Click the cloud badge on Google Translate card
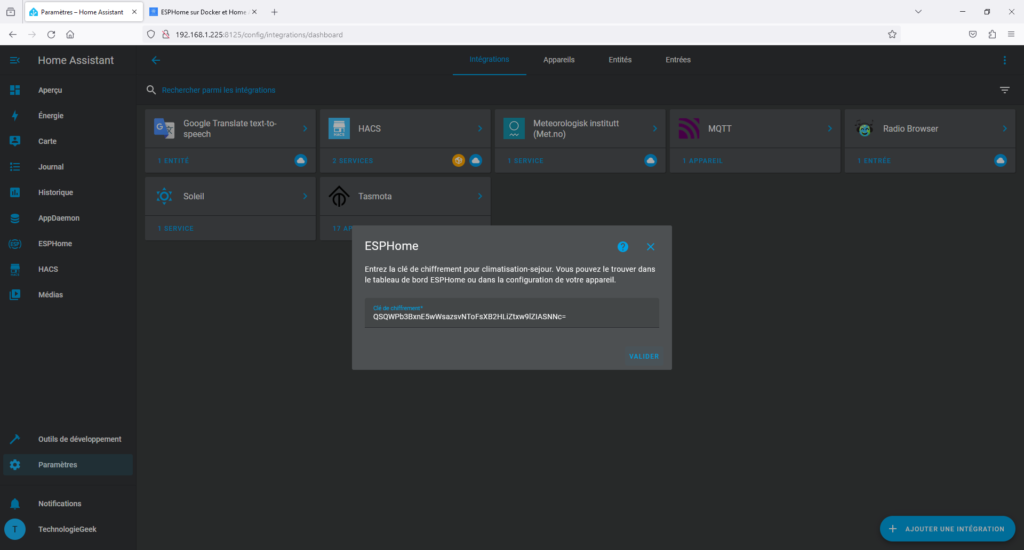The height and width of the screenshot is (550, 1024). click(300, 161)
